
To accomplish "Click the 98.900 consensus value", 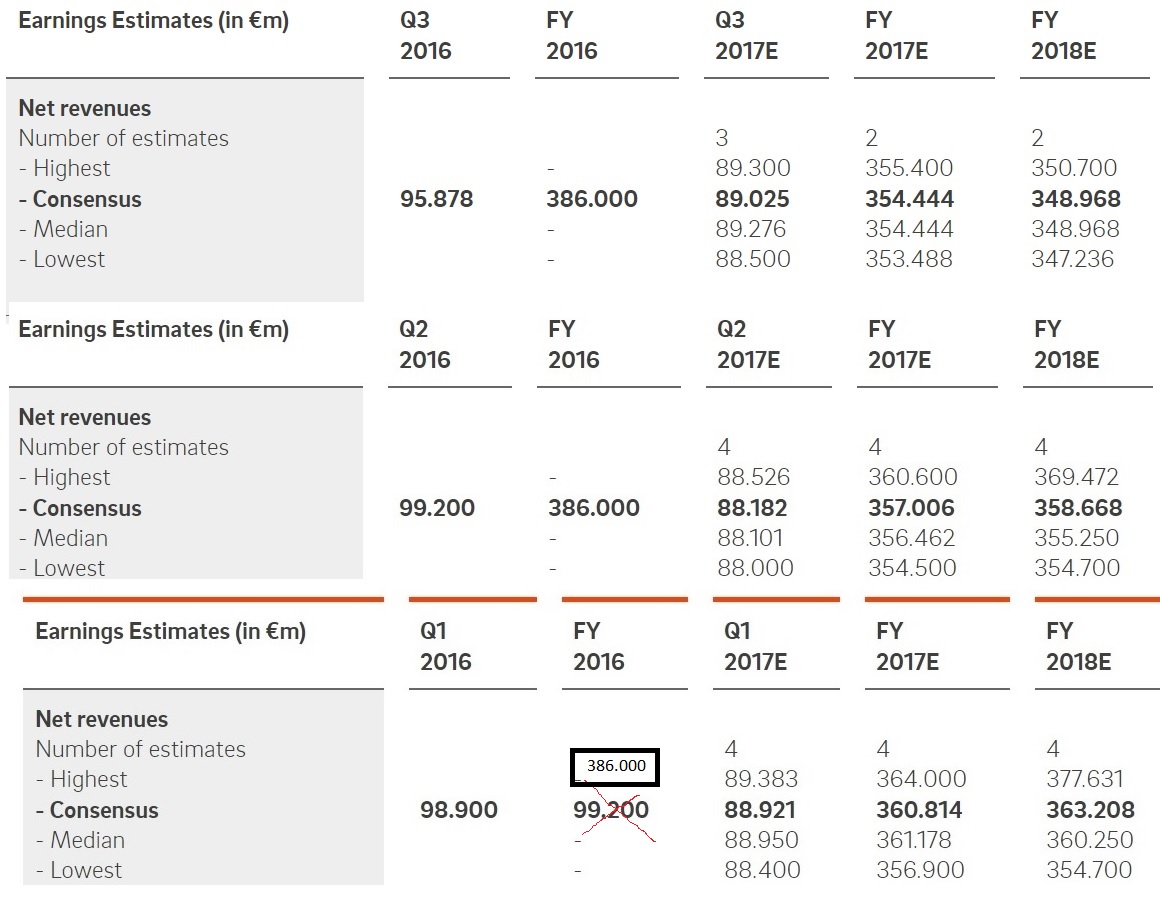I will click(x=459, y=810).
